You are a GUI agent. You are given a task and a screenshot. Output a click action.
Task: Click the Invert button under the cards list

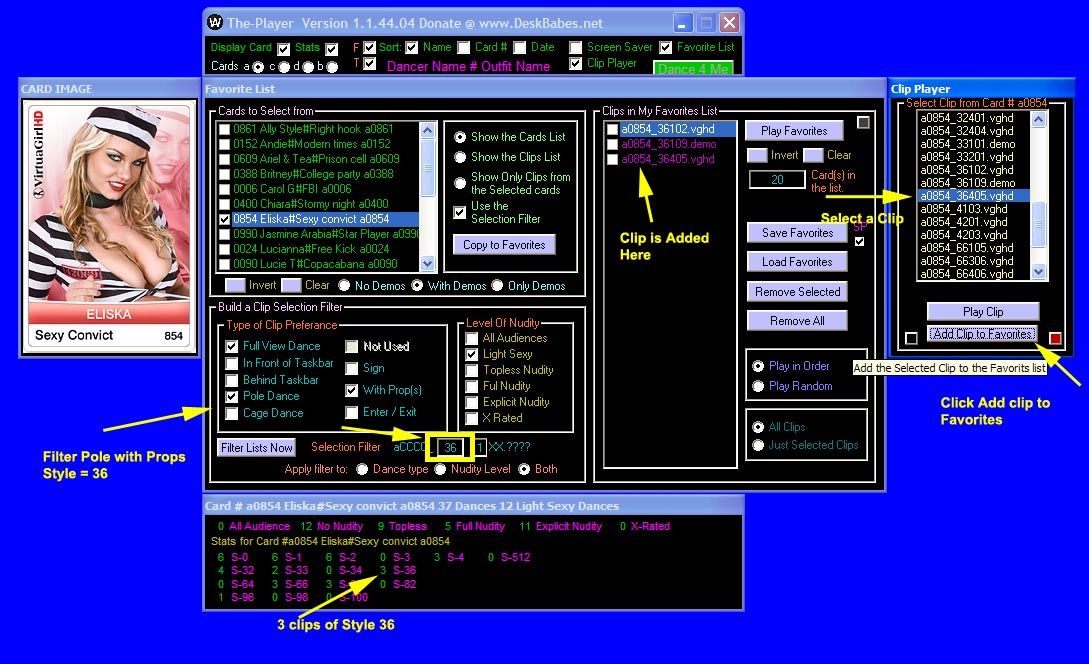pos(235,285)
